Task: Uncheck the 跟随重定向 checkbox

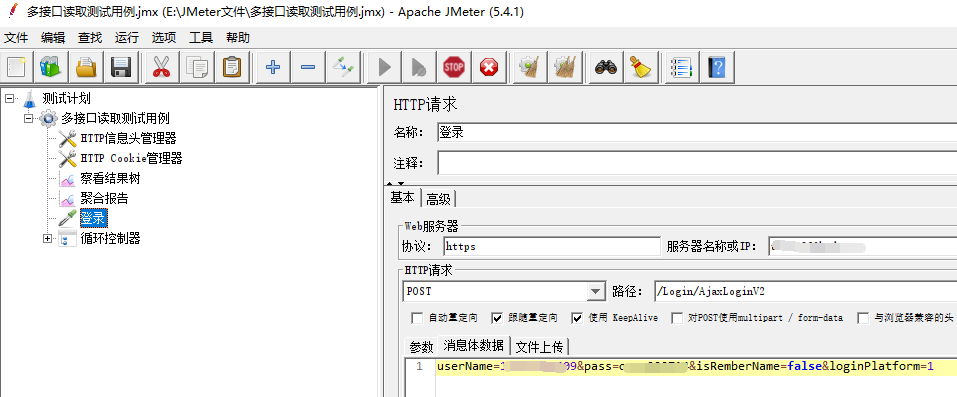Action: 497,318
